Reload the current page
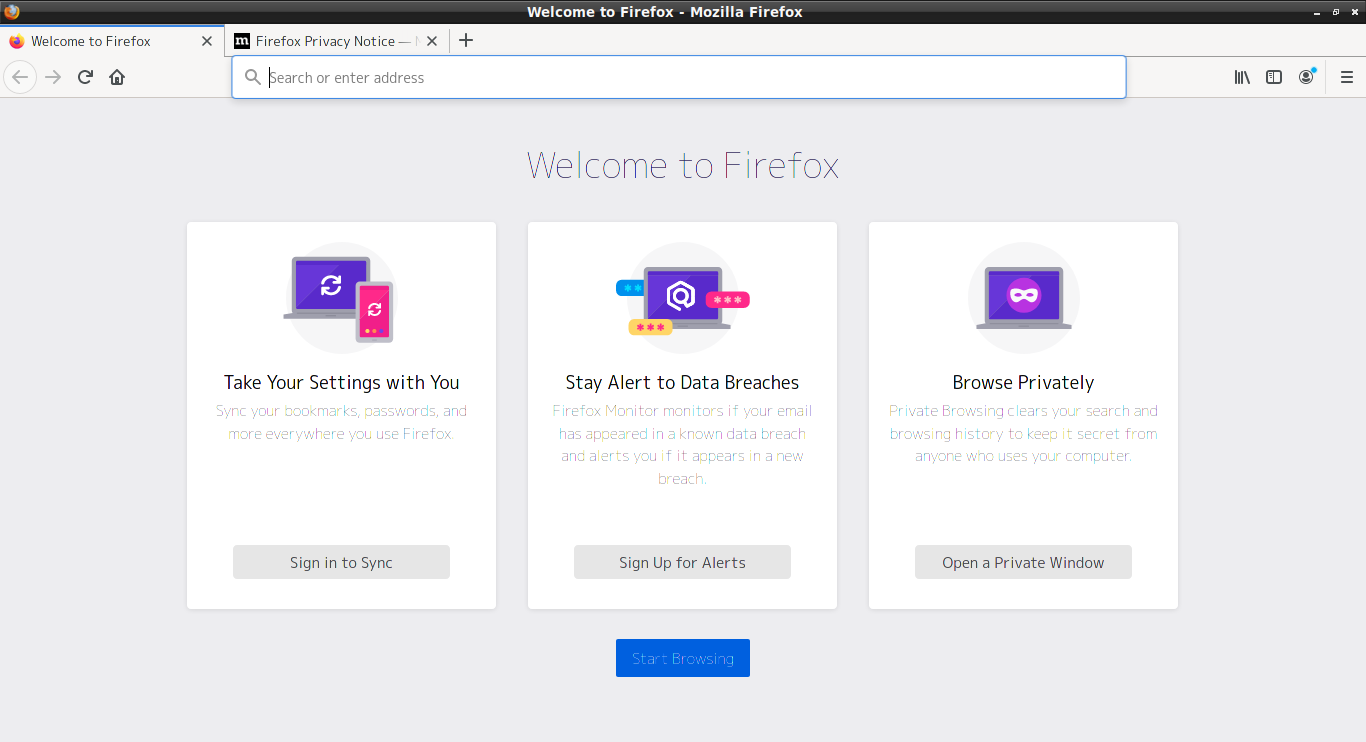1366x742 pixels. [x=85, y=77]
